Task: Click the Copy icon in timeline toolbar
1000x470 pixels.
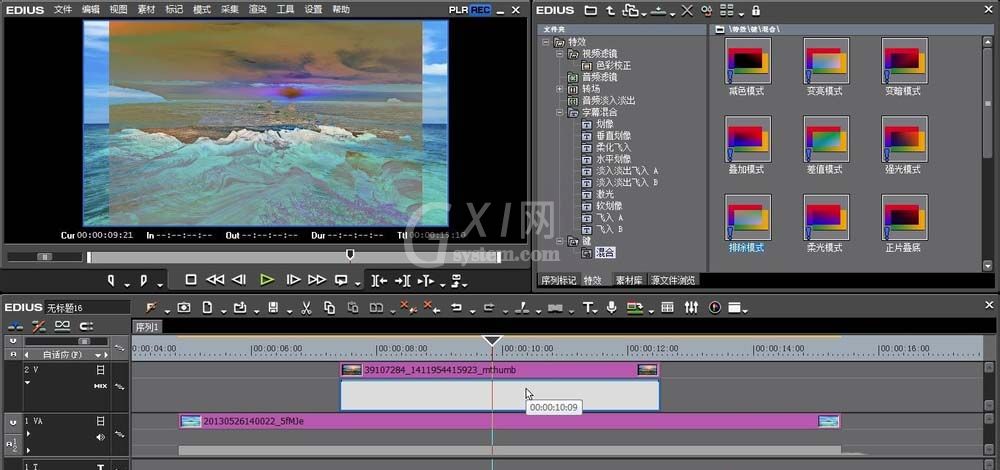Action: click(x=329, y=308)
